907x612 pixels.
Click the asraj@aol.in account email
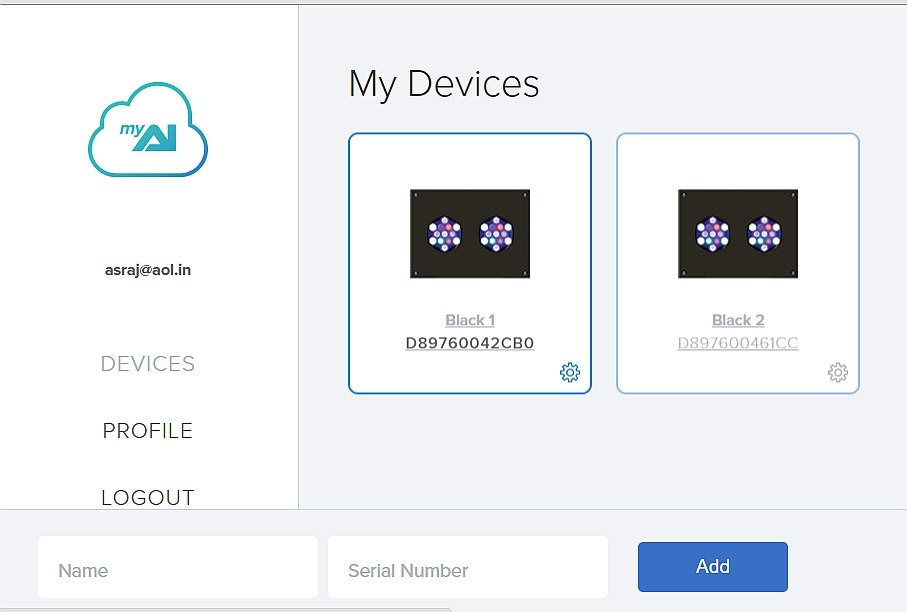pyautogui.click(x=148, y=270)
